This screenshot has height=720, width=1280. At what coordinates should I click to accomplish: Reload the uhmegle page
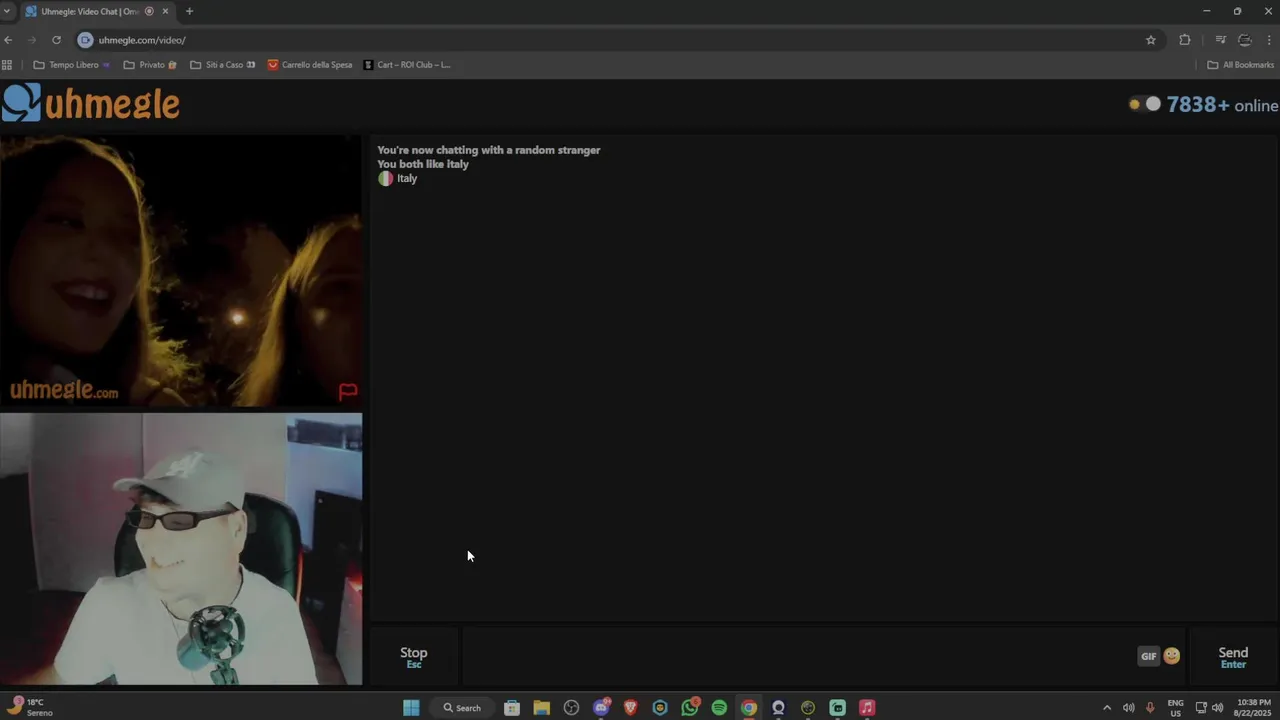56,40
